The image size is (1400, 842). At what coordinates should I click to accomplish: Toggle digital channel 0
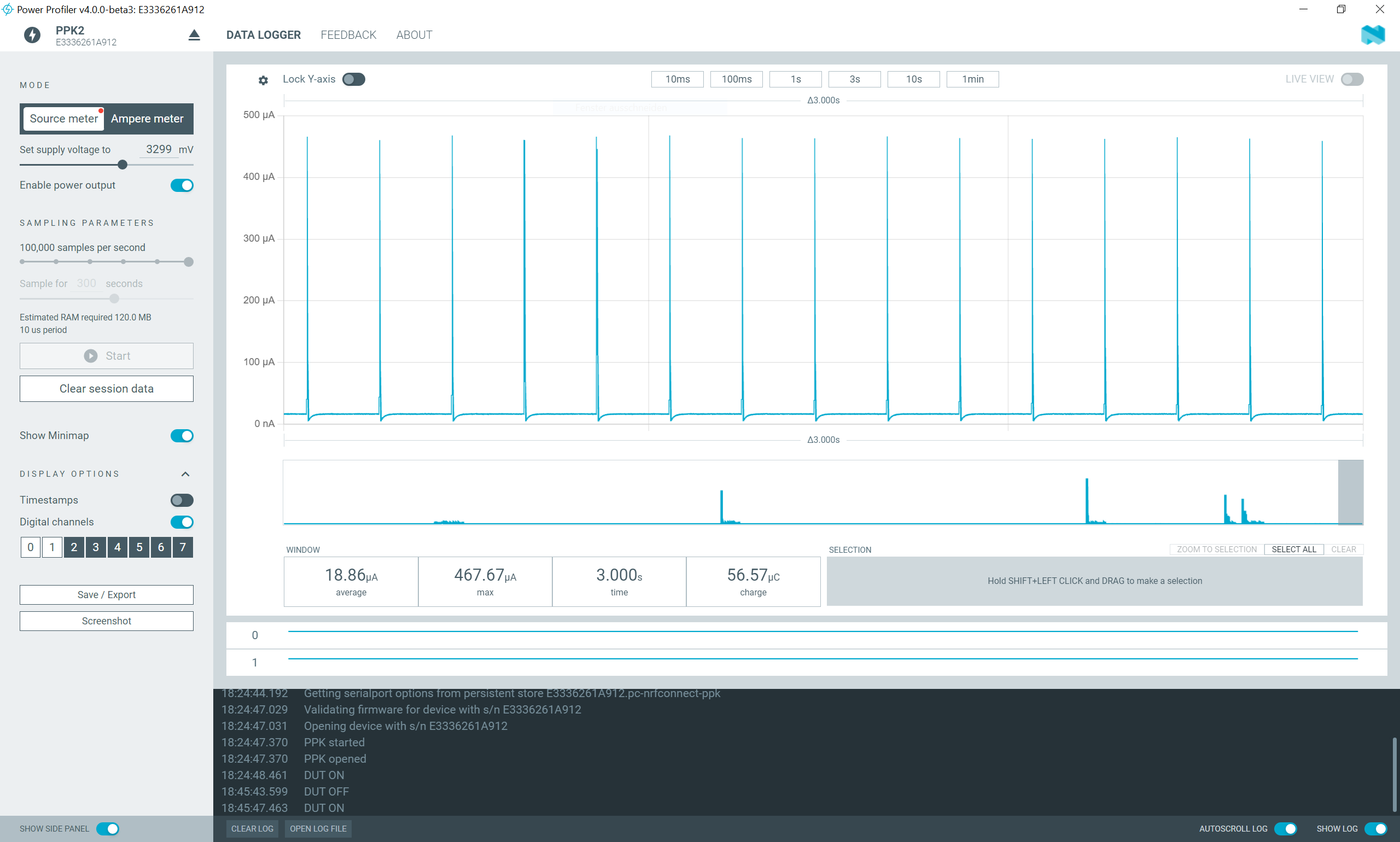(31, 547)
